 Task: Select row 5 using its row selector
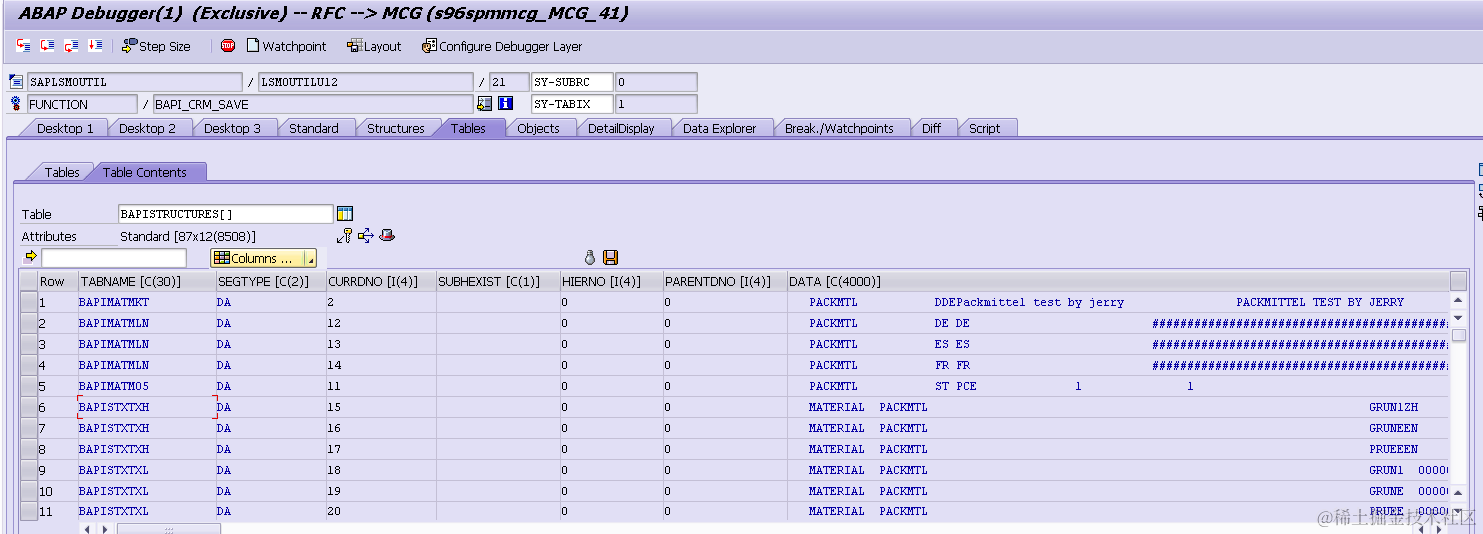[x=28, y=386]
